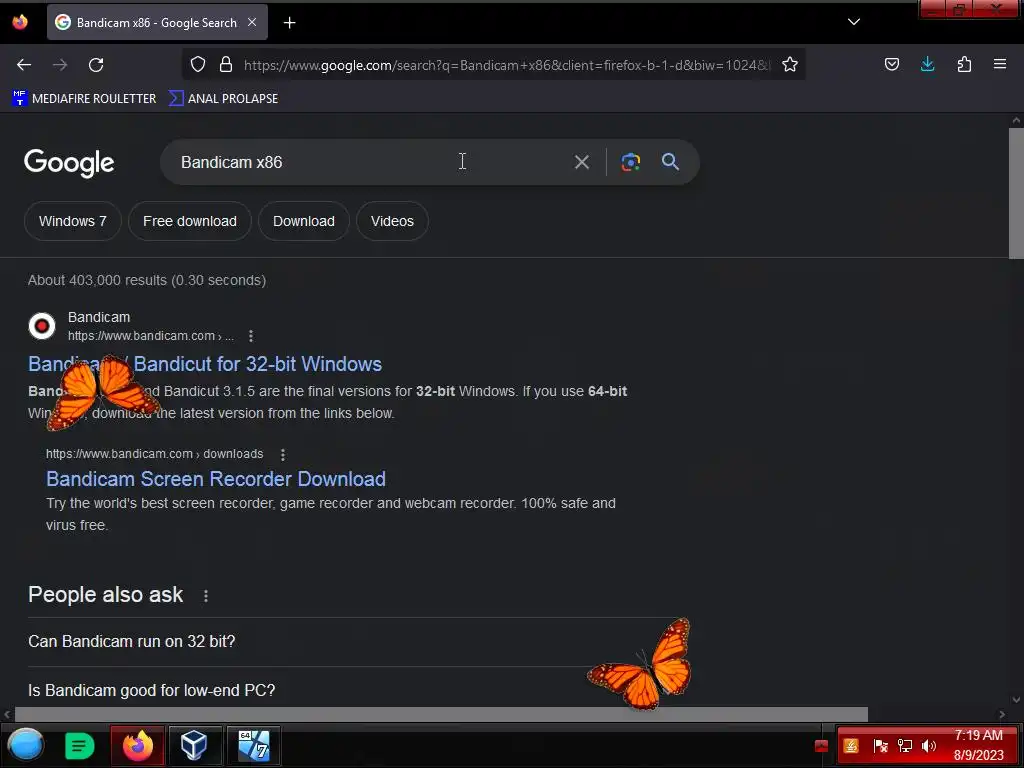1024x768 pixels.
Task: Bookmark this page with the star
Action: [x=790, y=64]
